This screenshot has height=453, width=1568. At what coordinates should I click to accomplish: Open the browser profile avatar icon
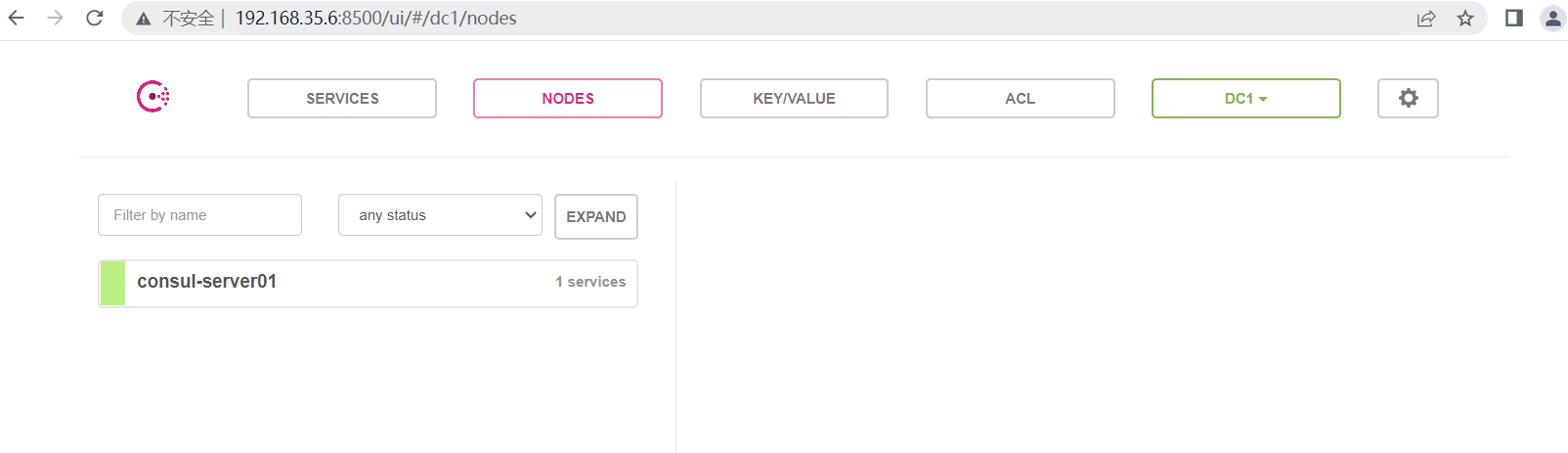[x=1552, y=18]
